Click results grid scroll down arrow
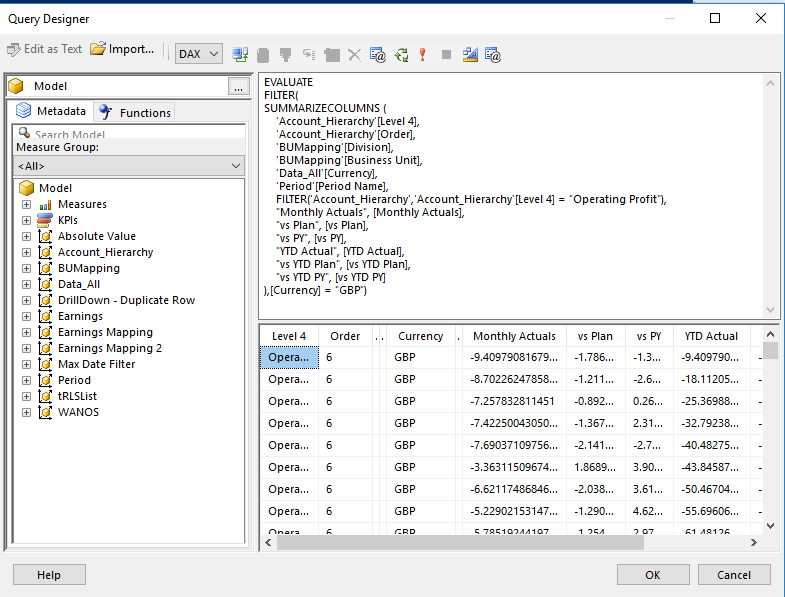This screenshot has width=785, height=597. pyautogui.click(x=770, y=526)
